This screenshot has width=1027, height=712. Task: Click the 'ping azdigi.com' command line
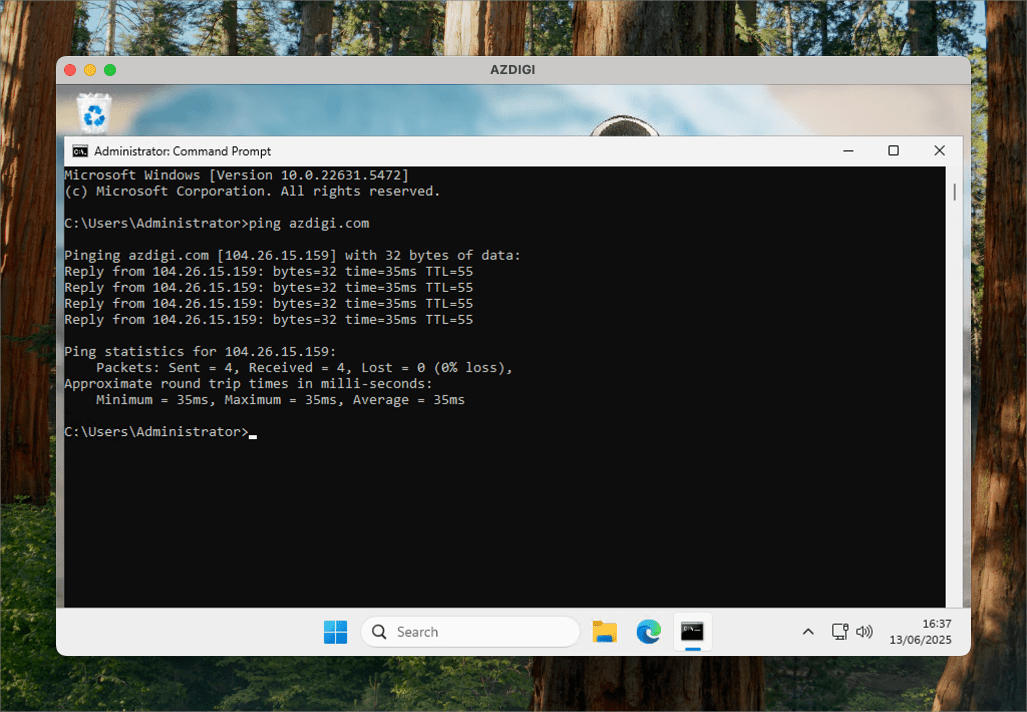coord(217,223)
